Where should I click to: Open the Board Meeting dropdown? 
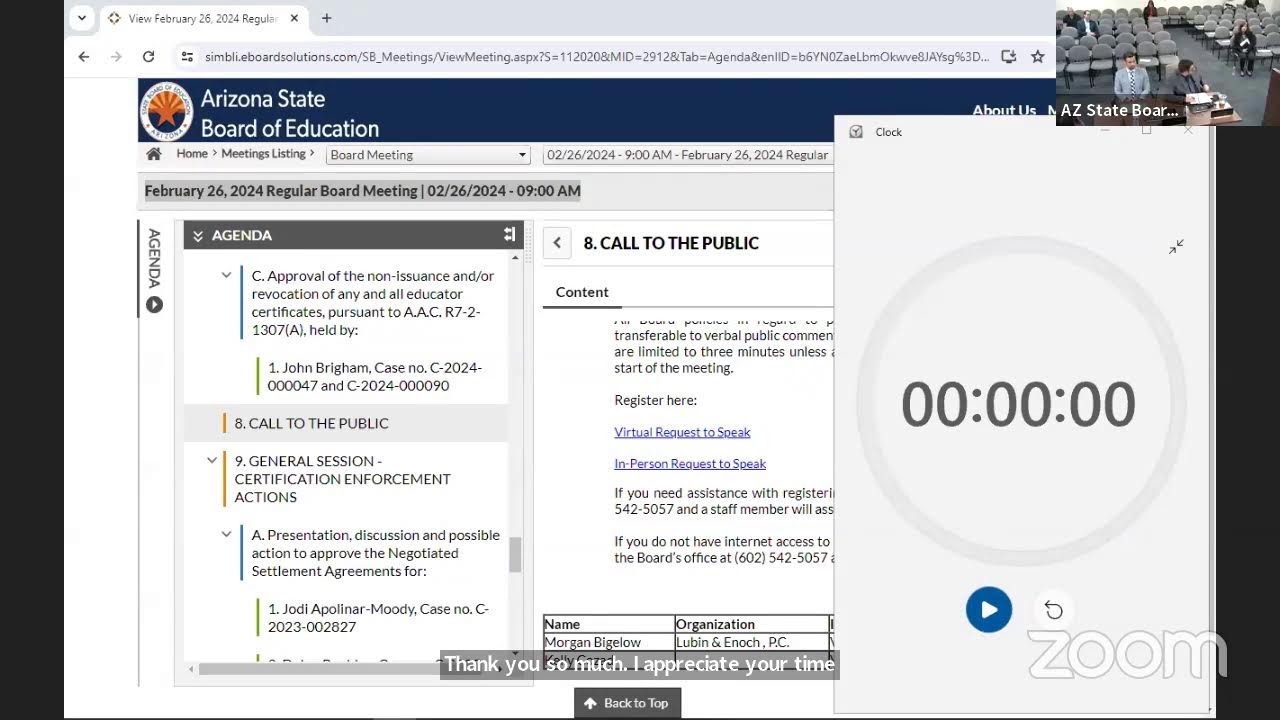[x=428, y=155]
